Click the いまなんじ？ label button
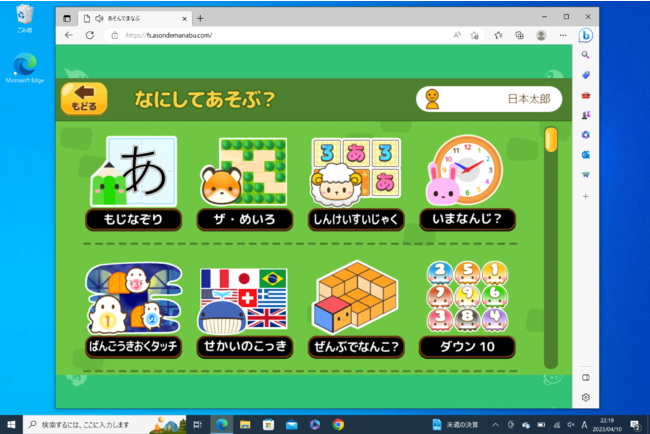This screenshot has height=434, width=650. click(468, 219)
